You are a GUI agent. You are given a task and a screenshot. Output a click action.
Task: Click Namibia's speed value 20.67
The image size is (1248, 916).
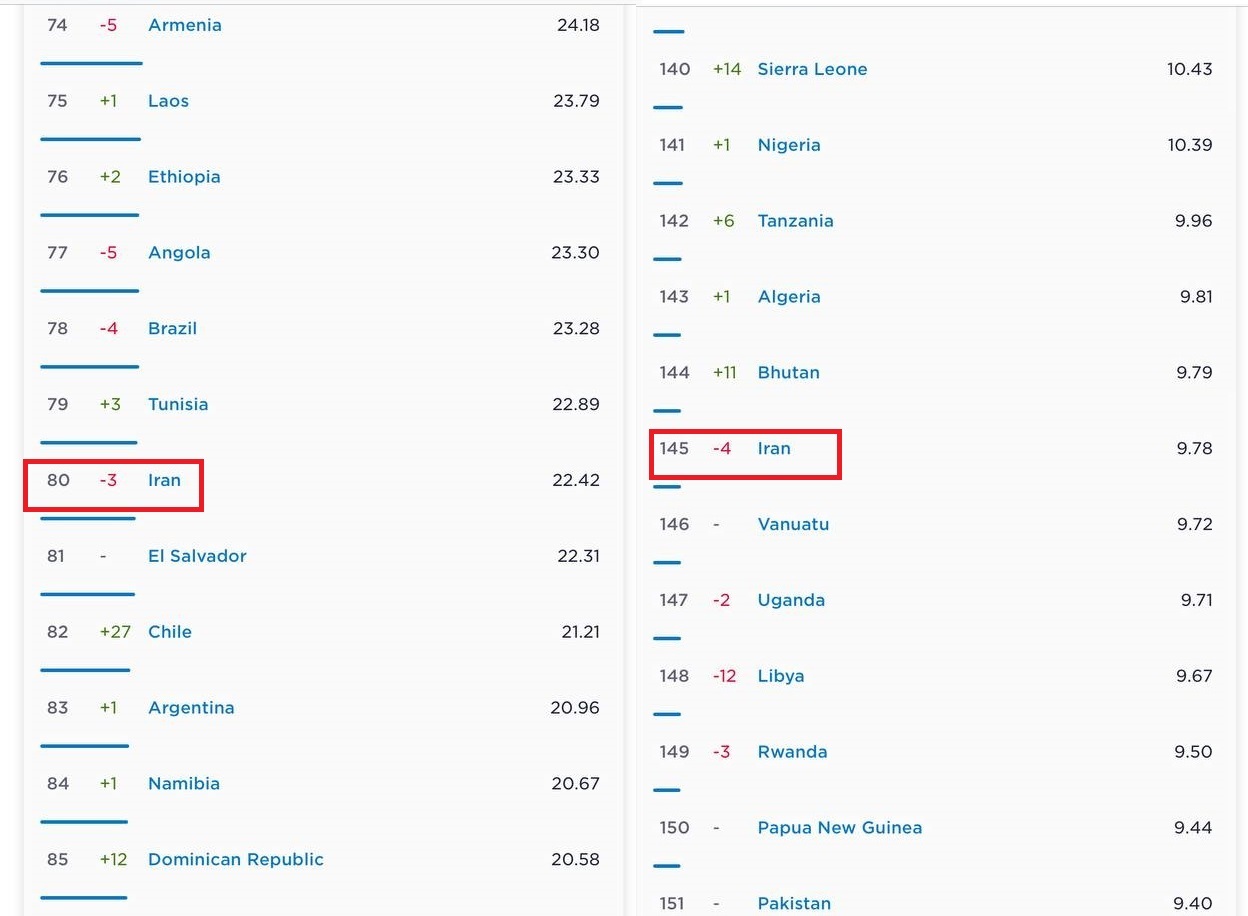575,784
